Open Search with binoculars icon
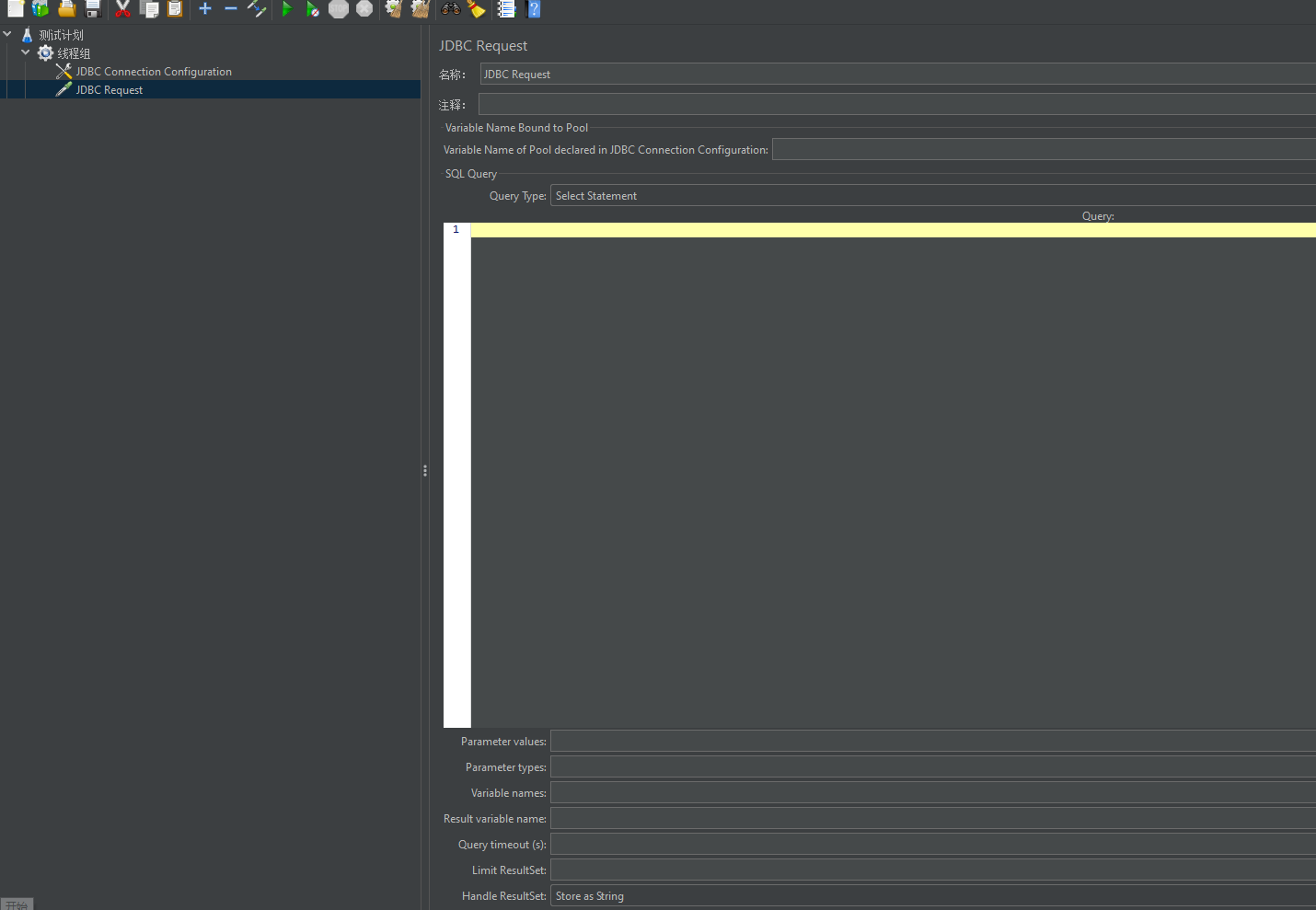Image resolution: width=1316 pixels, height=910 pixels. point(451,8)
